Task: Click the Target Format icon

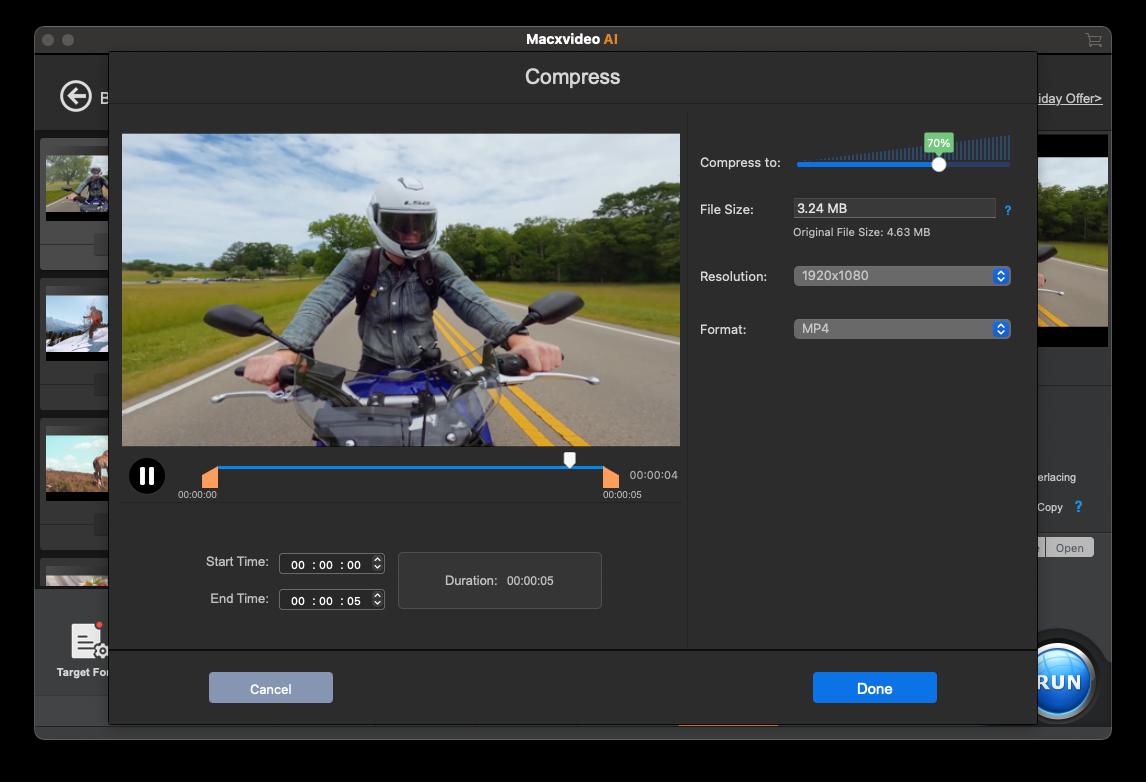Action: coord(88,642)
